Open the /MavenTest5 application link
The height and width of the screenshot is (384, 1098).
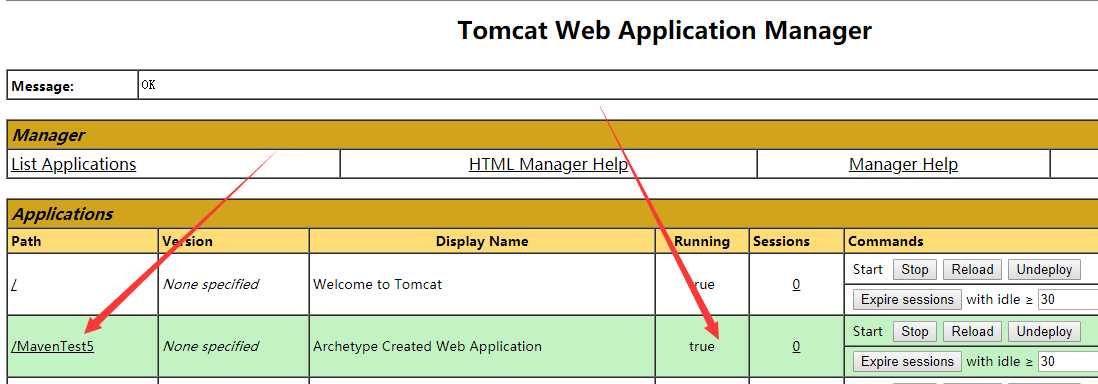[53, 346]
